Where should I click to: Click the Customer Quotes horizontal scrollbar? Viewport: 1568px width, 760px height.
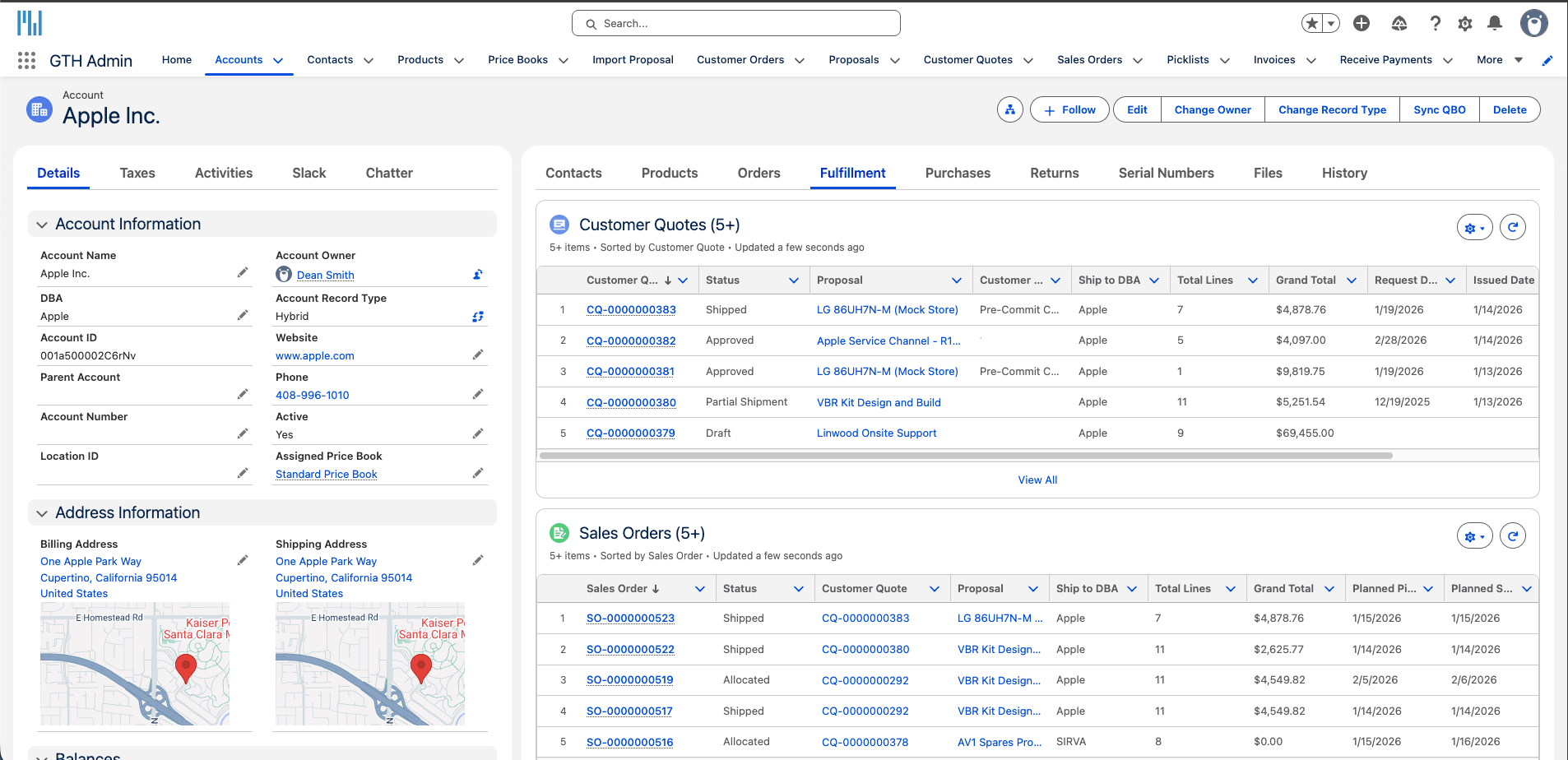click(x=966, y=455)
